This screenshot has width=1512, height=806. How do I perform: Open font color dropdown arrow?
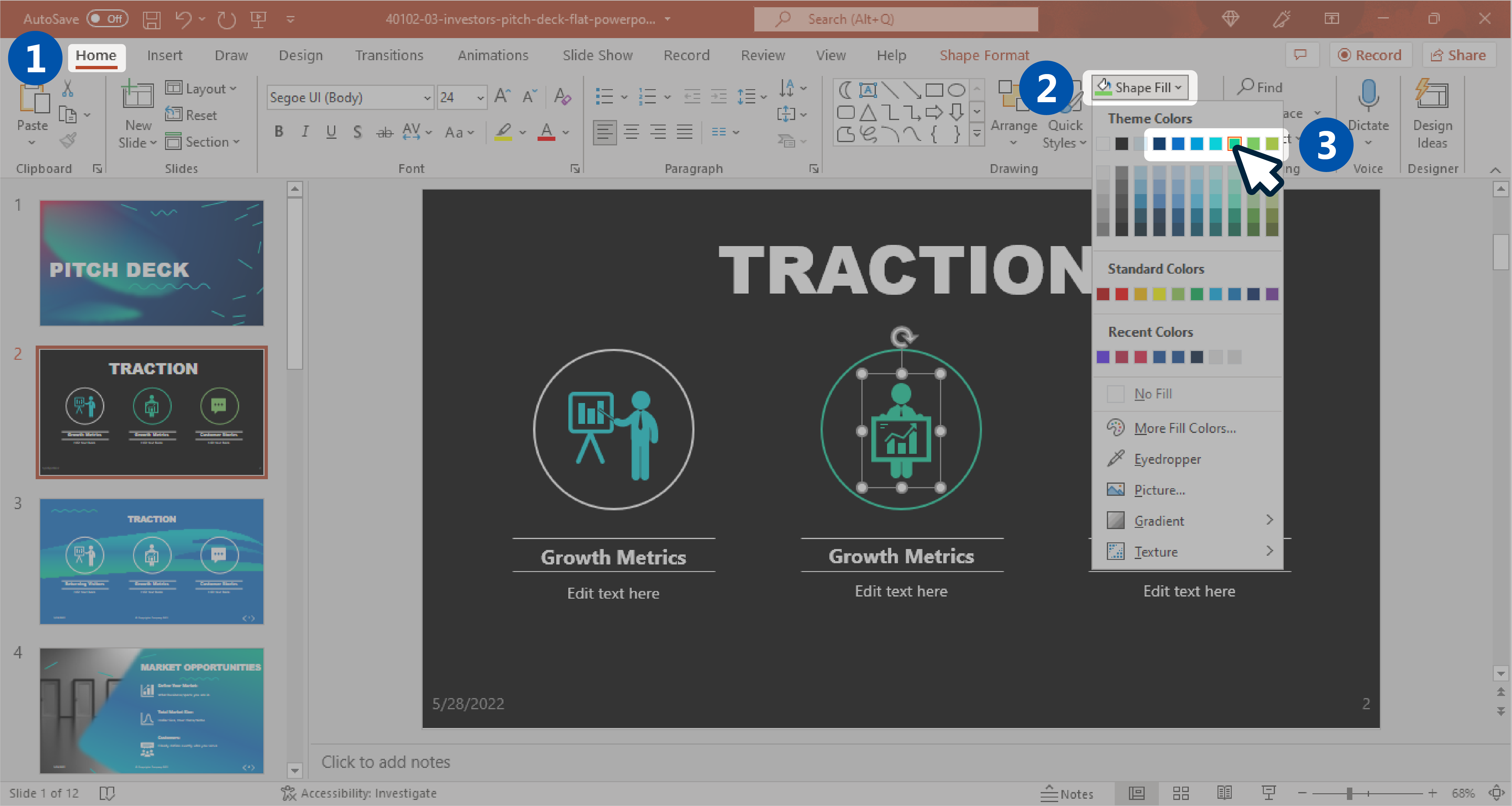click(566, 132)
